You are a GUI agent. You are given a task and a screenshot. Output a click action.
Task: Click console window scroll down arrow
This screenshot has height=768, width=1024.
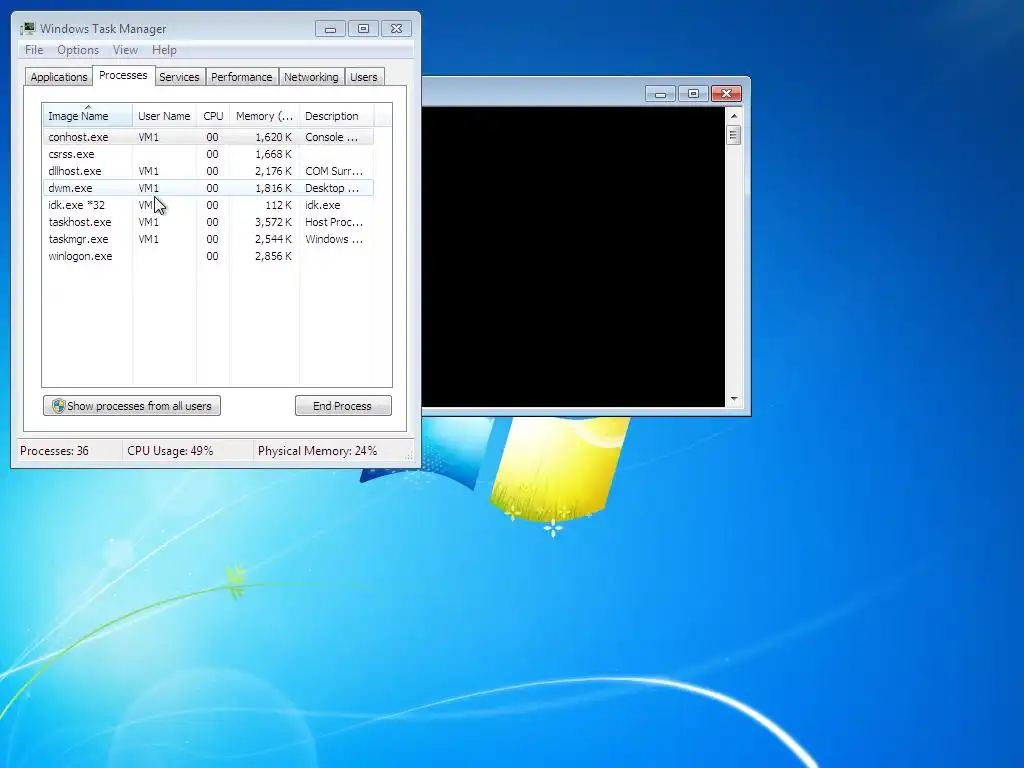pos(734,399)
